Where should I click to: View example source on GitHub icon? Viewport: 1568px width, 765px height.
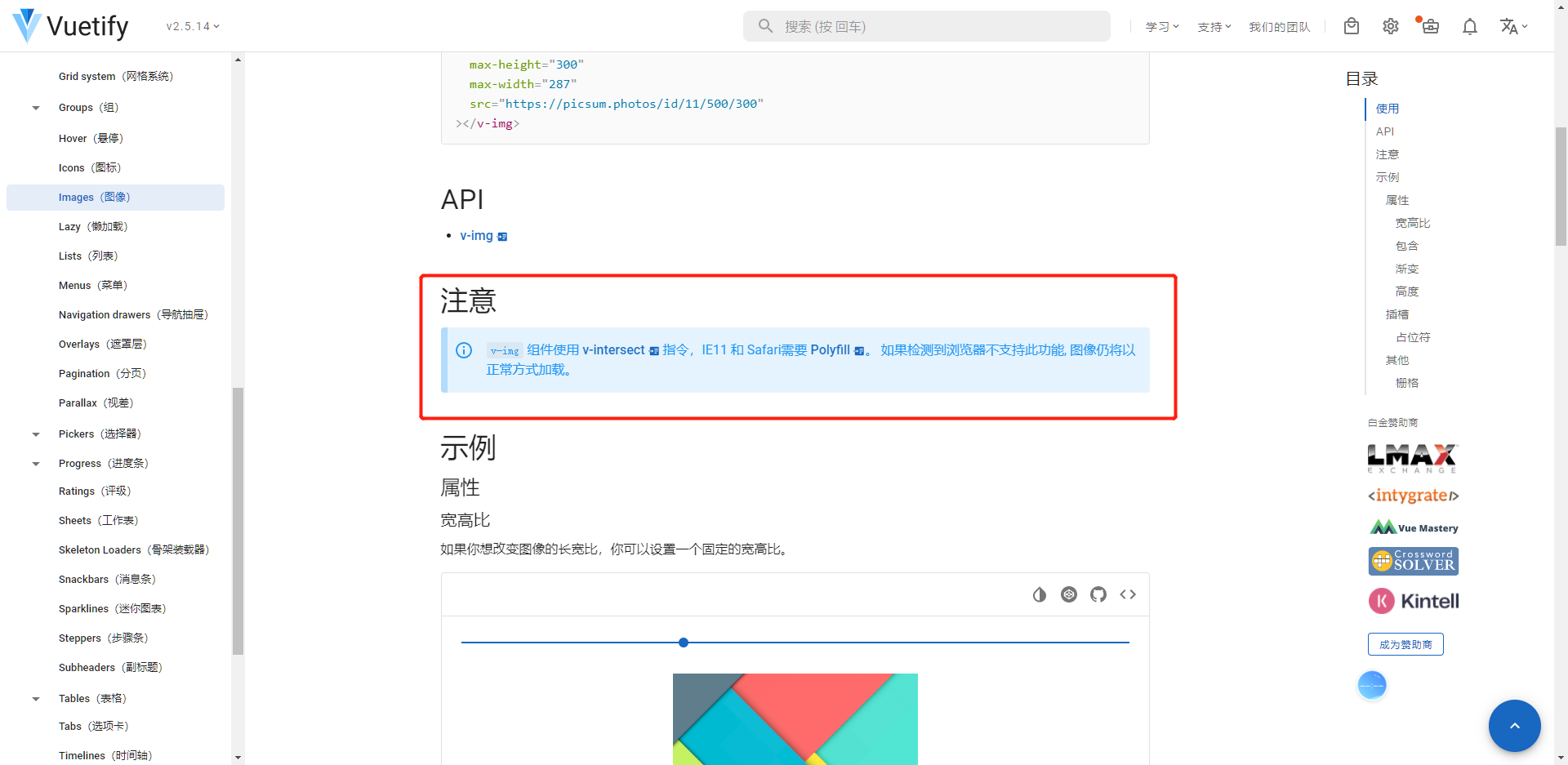(1098, 594)
